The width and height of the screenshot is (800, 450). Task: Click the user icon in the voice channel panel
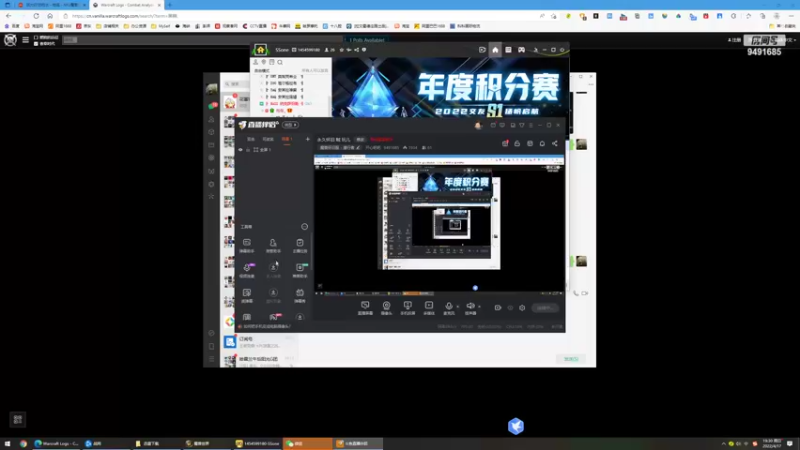256,62
